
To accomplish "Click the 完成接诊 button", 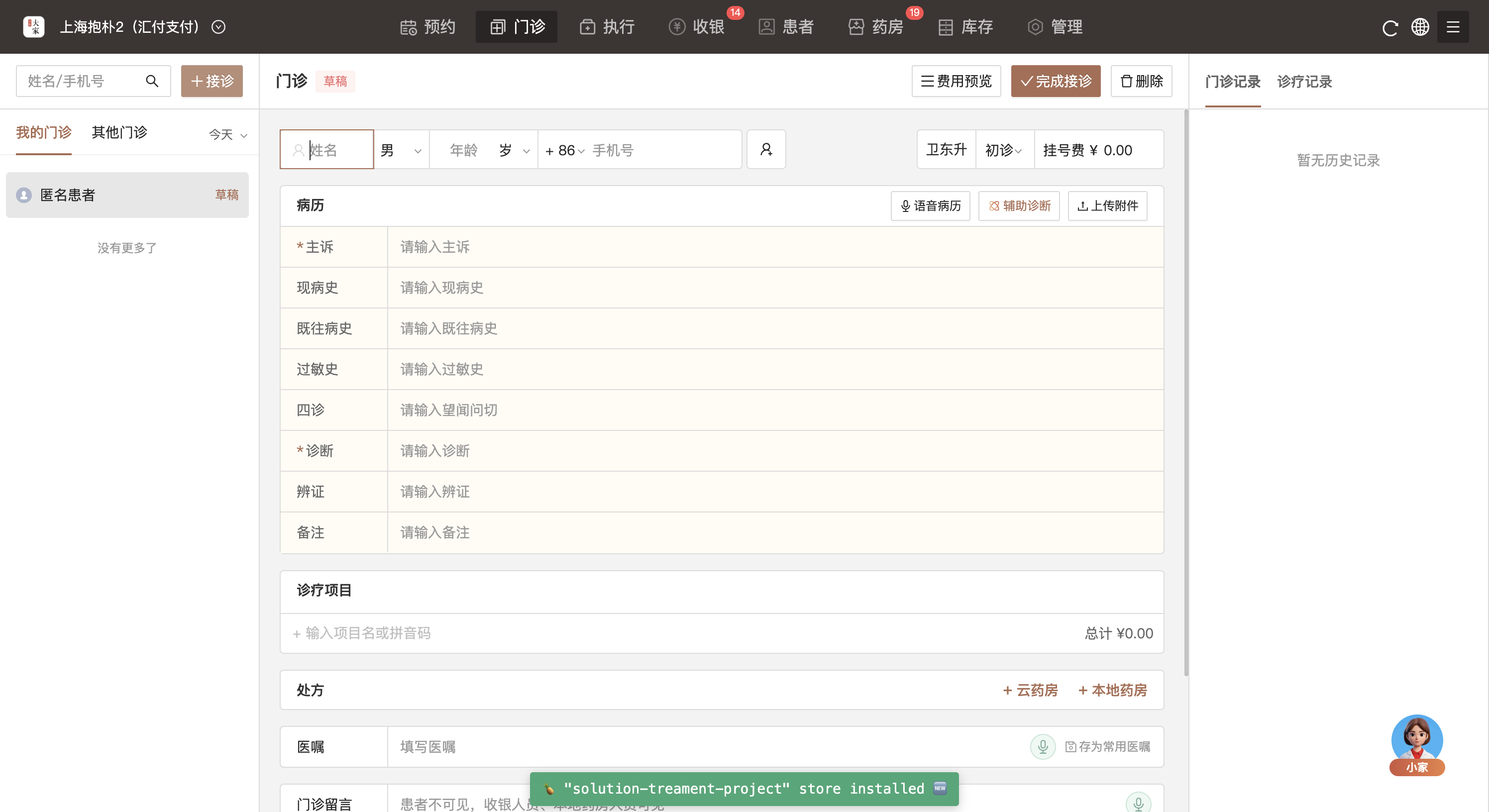I will point(1056,81).
